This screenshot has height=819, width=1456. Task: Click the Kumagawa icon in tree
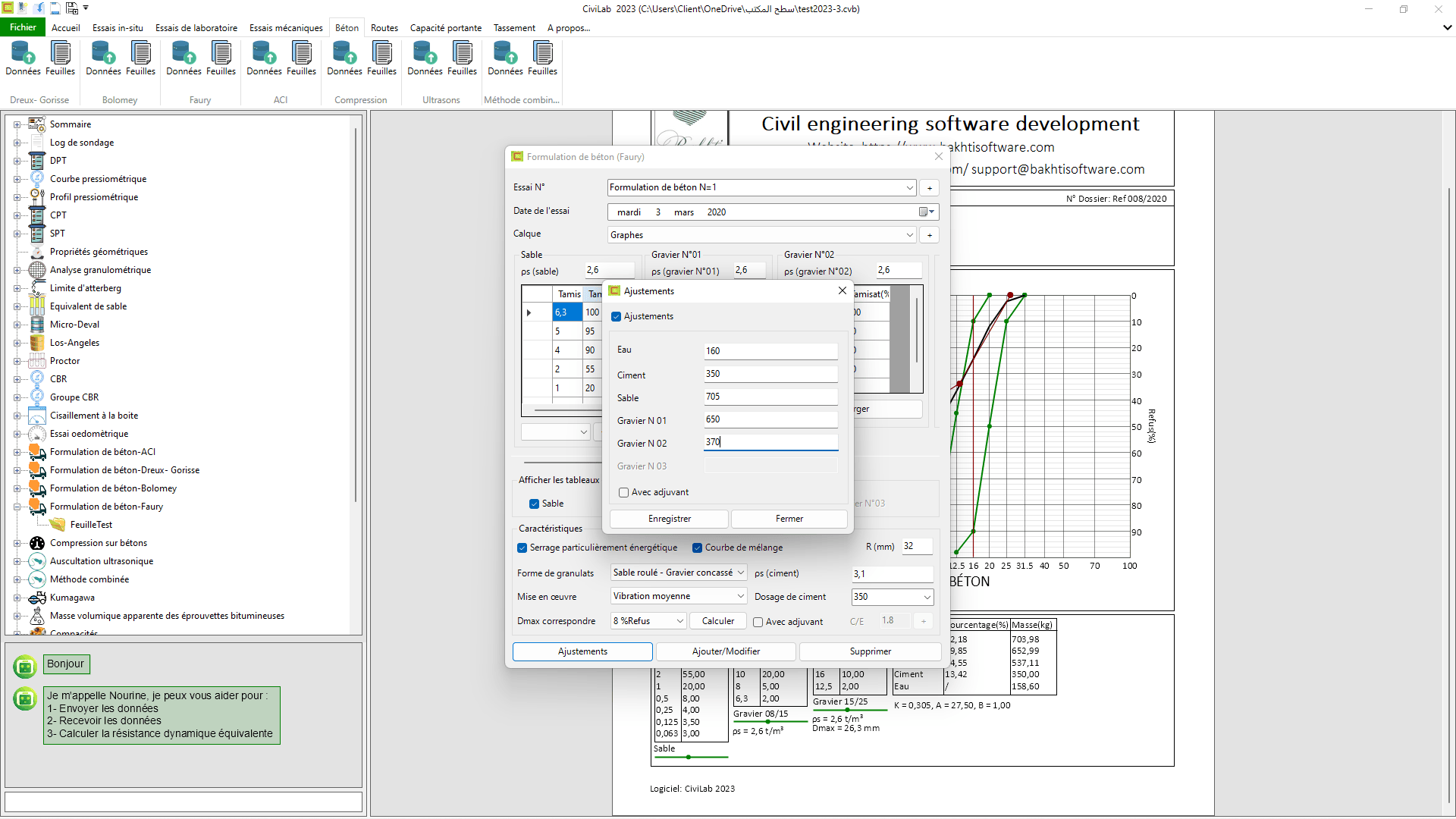(x=37, y=598)
